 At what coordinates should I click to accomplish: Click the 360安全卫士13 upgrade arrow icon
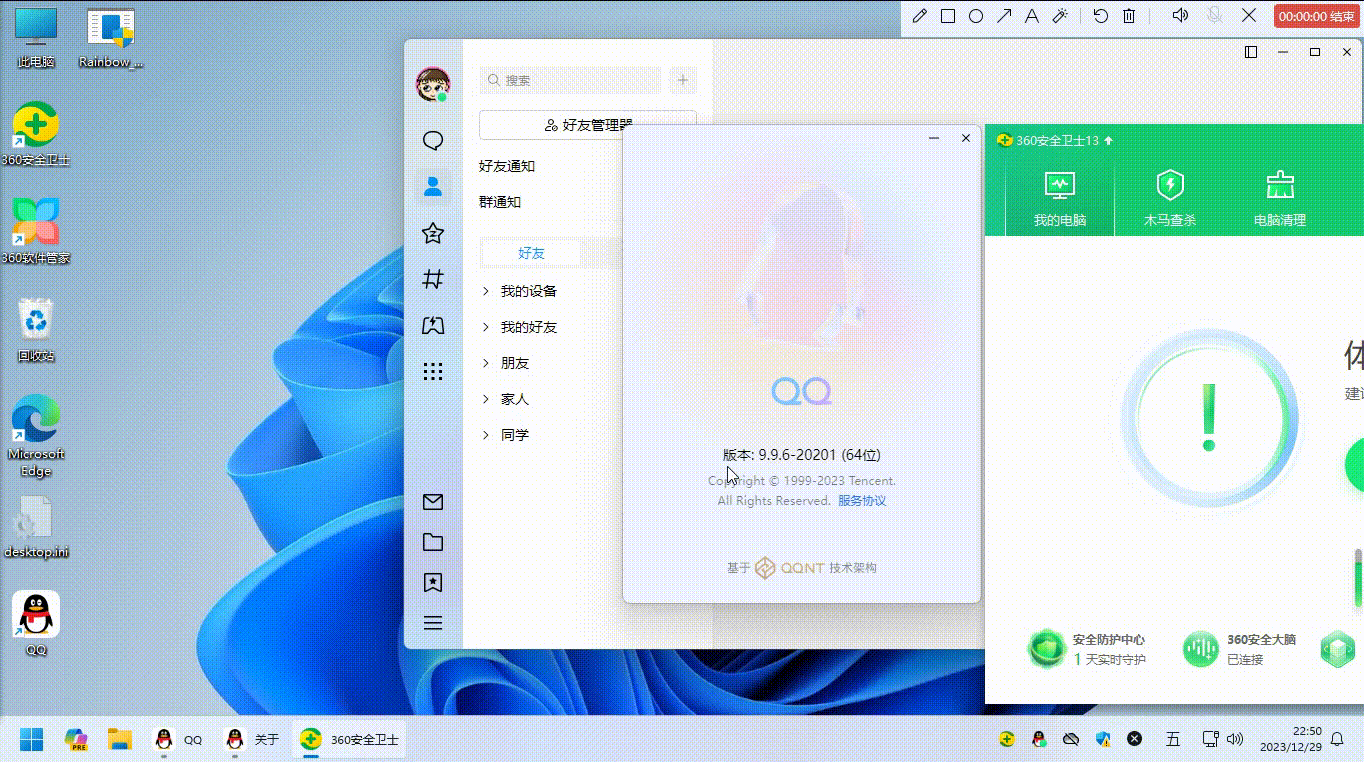pos(1109,141)
